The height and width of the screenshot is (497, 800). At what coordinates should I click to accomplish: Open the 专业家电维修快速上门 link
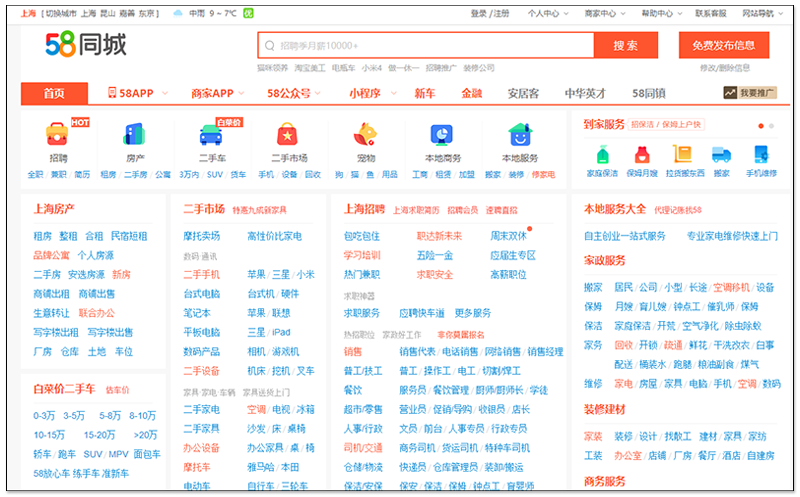tap(732, 236)
